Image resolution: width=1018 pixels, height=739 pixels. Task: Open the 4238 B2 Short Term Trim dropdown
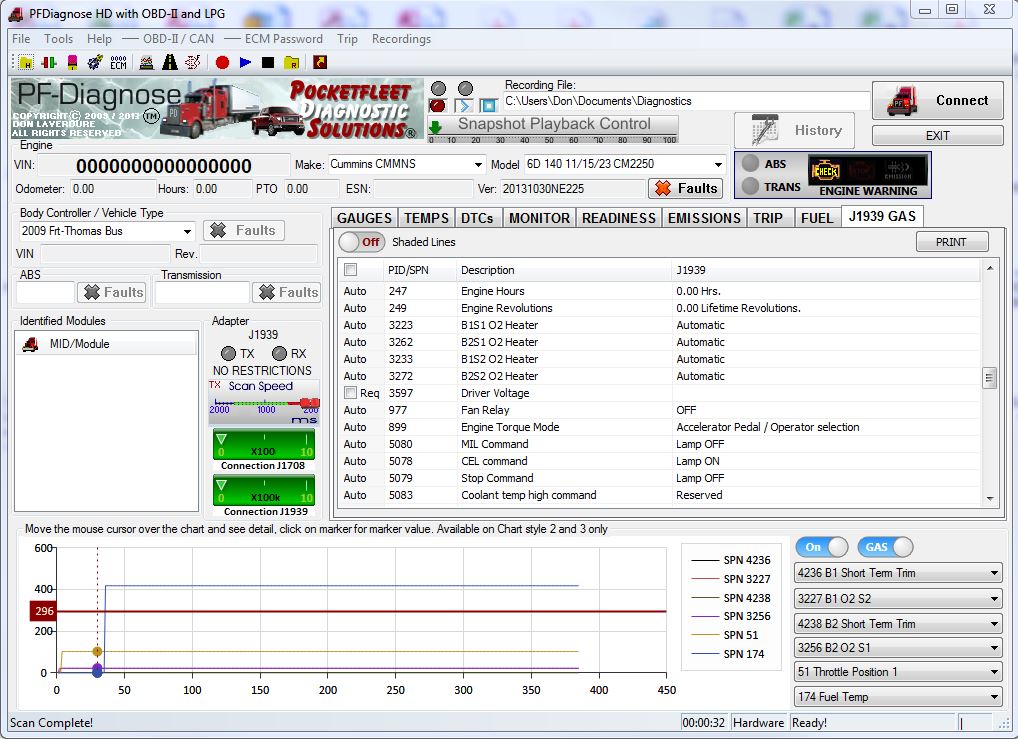click(898, 623)
